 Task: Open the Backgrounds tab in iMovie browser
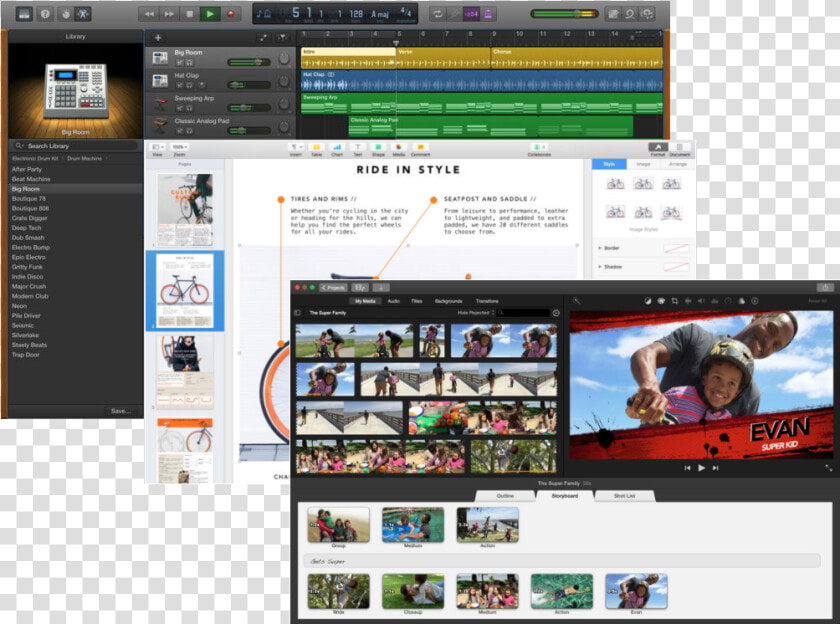pos(448,301)
